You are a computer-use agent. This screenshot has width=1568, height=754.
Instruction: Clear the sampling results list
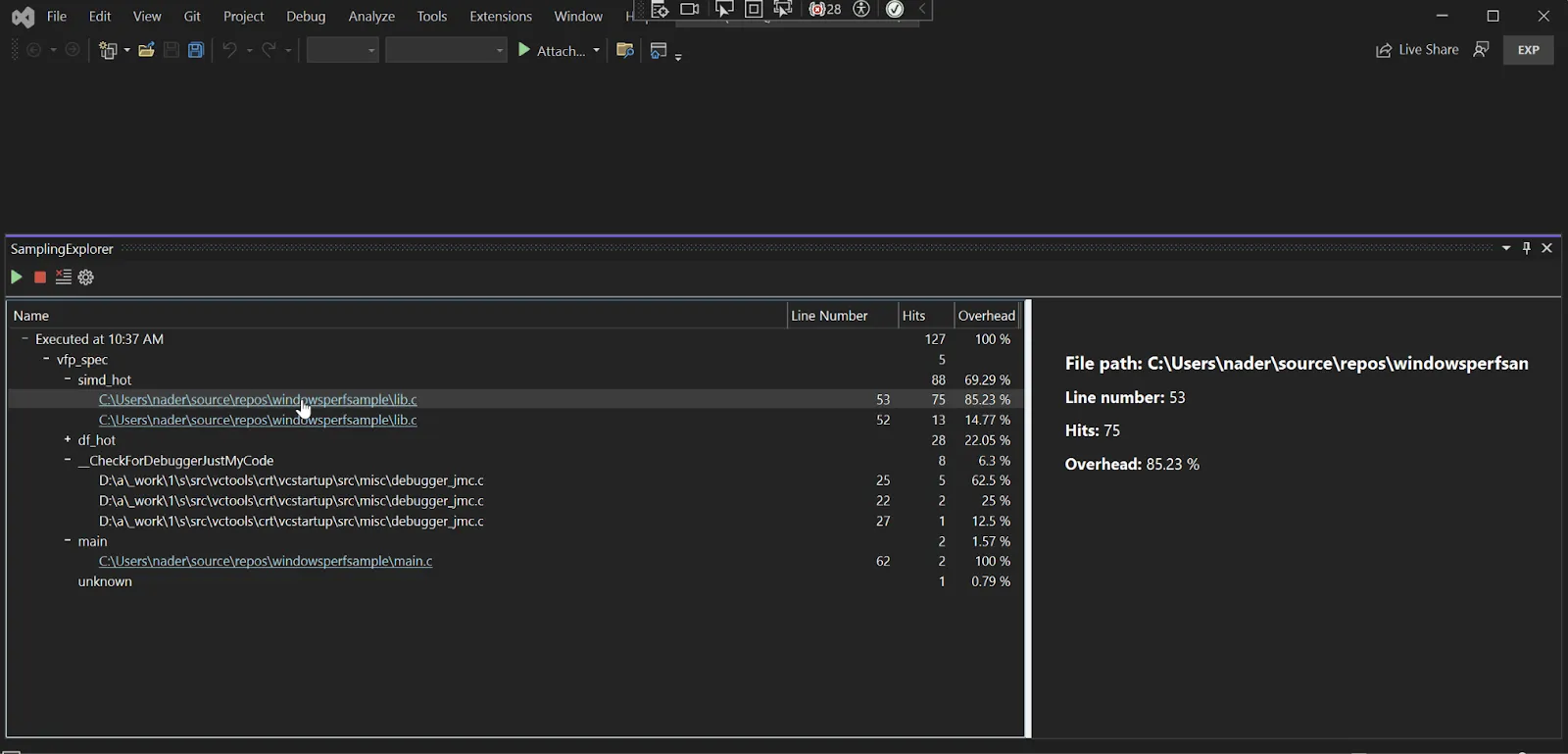(64, 277)
